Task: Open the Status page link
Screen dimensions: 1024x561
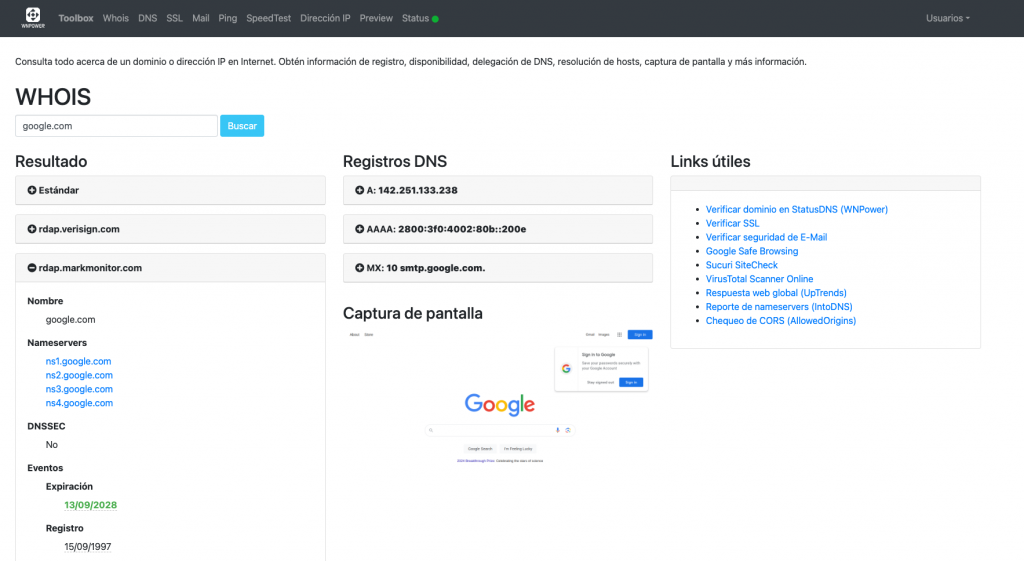Action: pos(415,18)
